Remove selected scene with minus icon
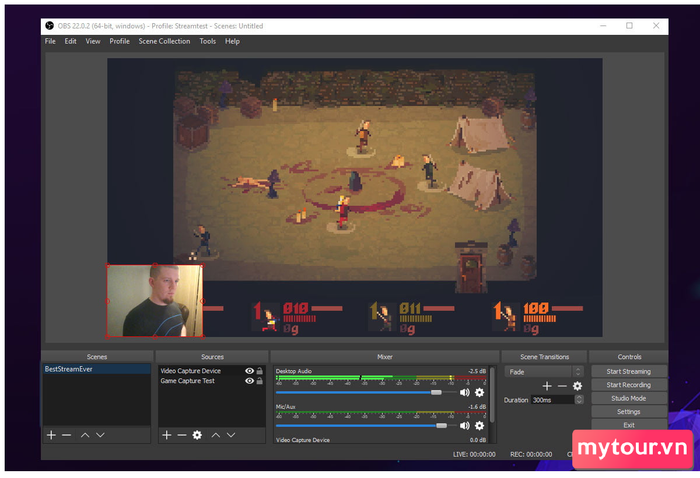The width and height of the screenshot is (700, 478). pyautogui.click(x=67, y=435)
